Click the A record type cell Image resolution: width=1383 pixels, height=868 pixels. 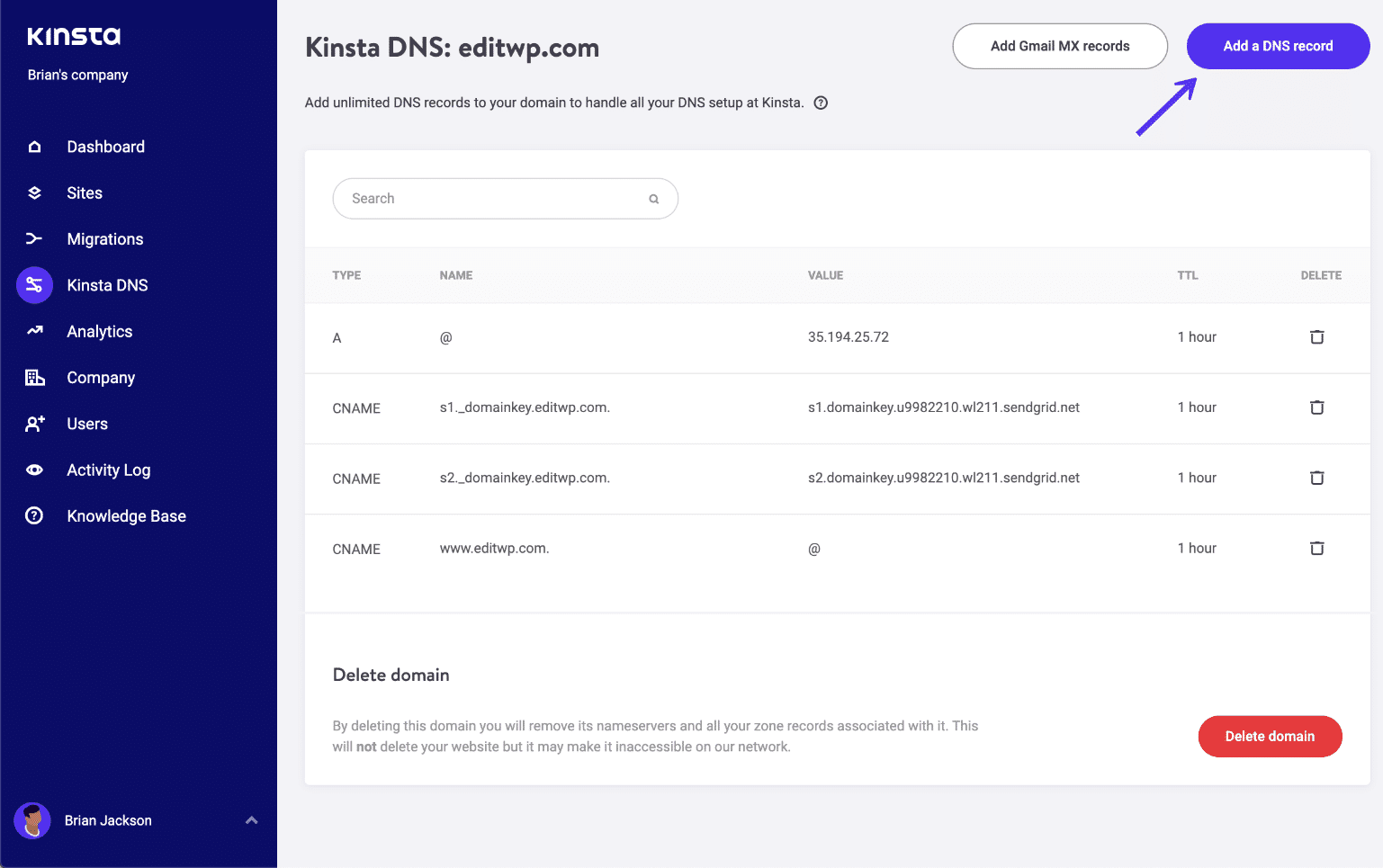pos(337,337)
